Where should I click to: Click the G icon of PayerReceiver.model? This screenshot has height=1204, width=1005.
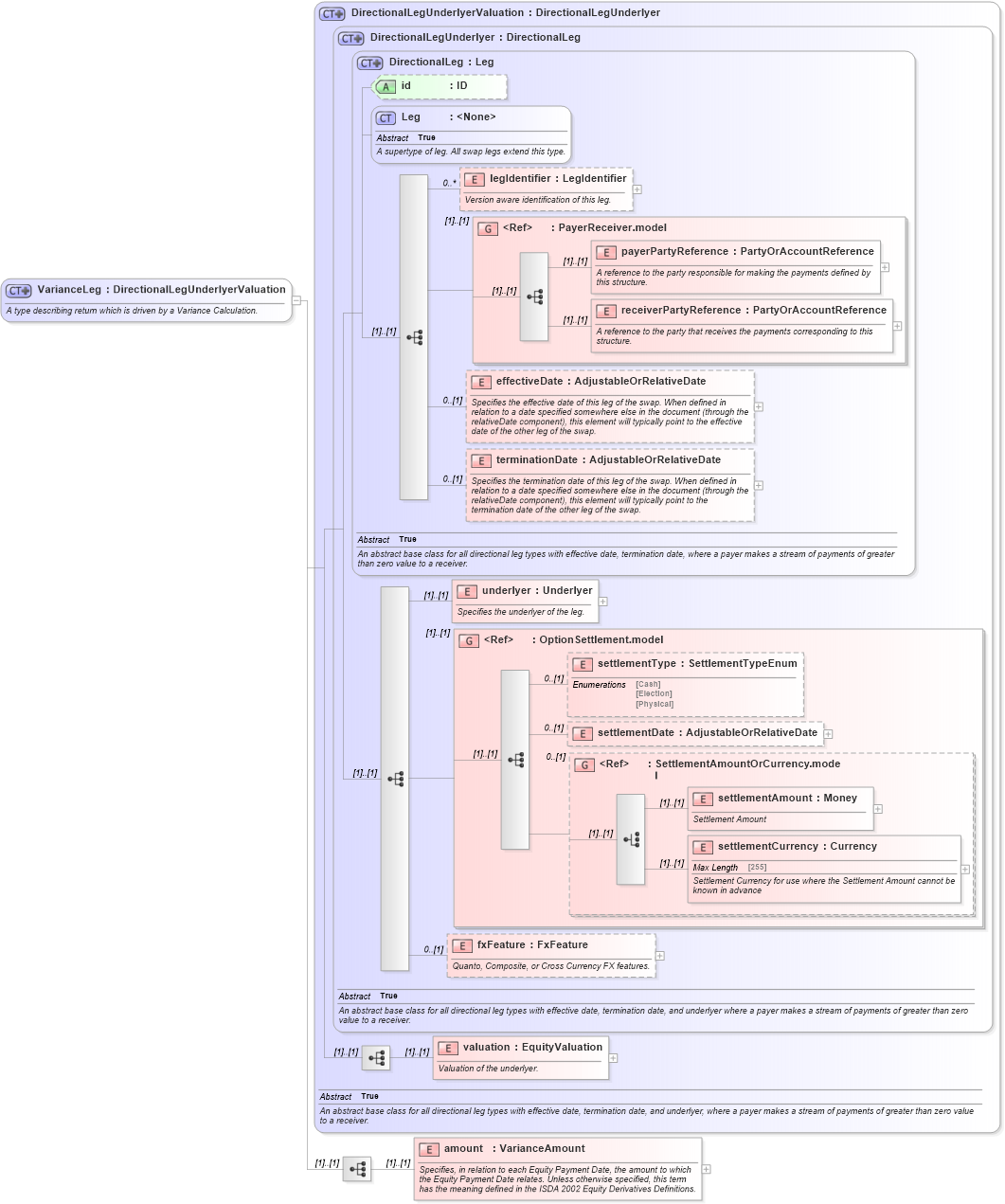pyautogui.click(x=488, y=229)
